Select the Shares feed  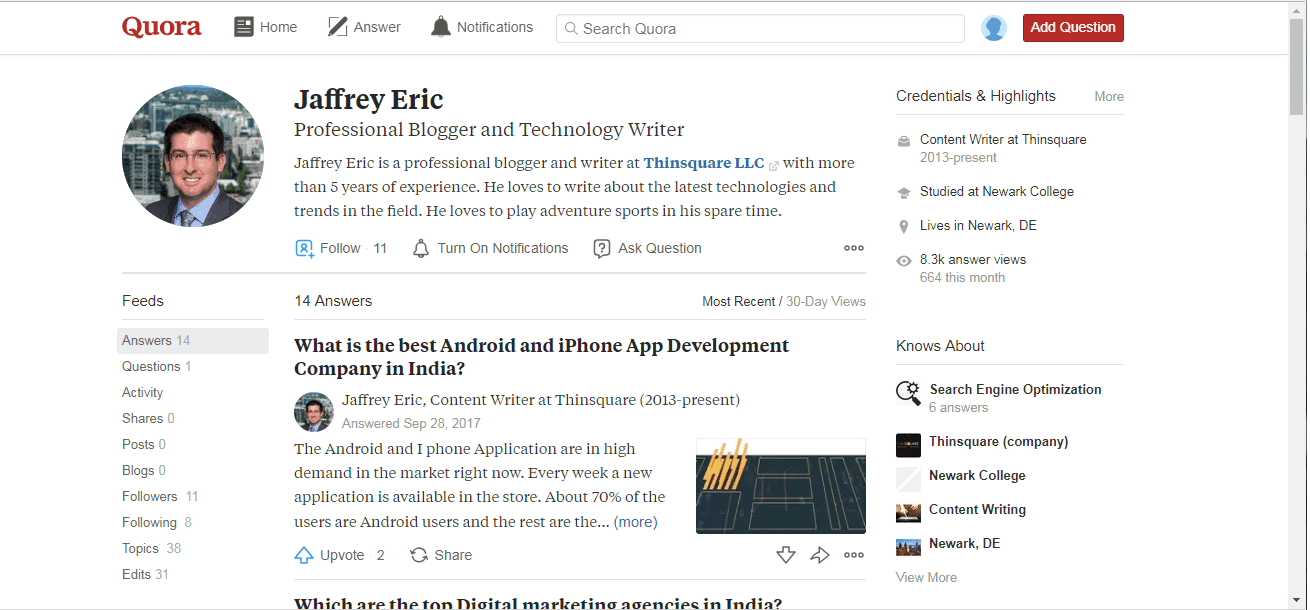coord(148,419)
